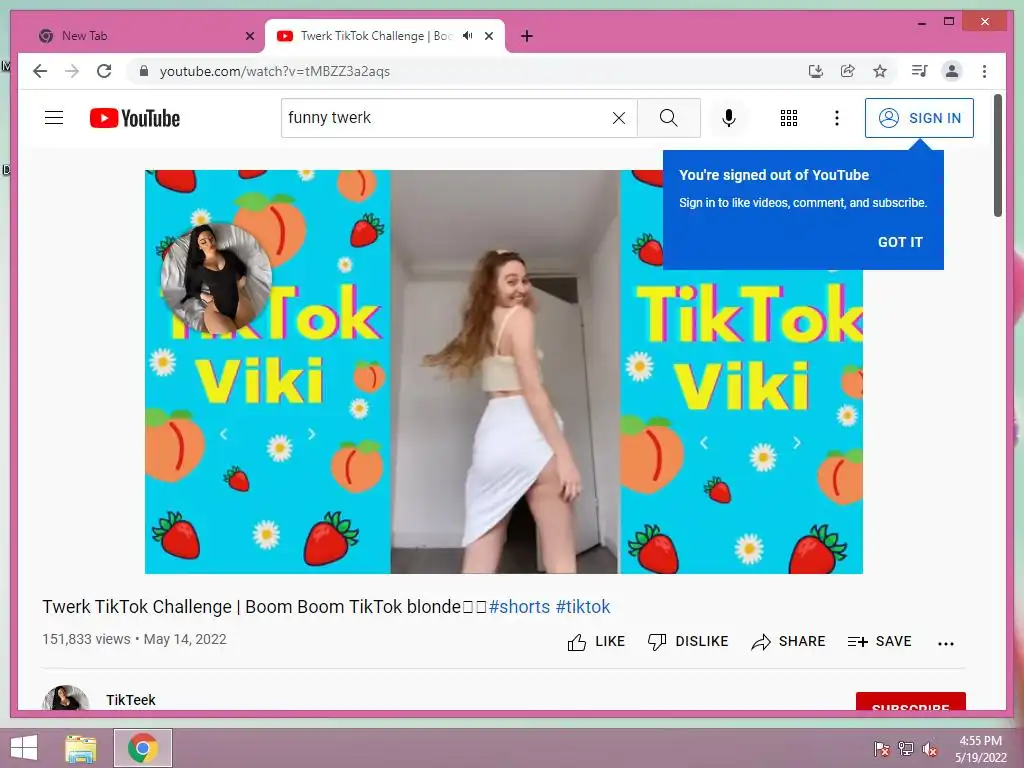Image resolution: width=1024 pixels, height=768 pixels.
Task: Click the SIGN IN button
Action: tap(919, 118)
